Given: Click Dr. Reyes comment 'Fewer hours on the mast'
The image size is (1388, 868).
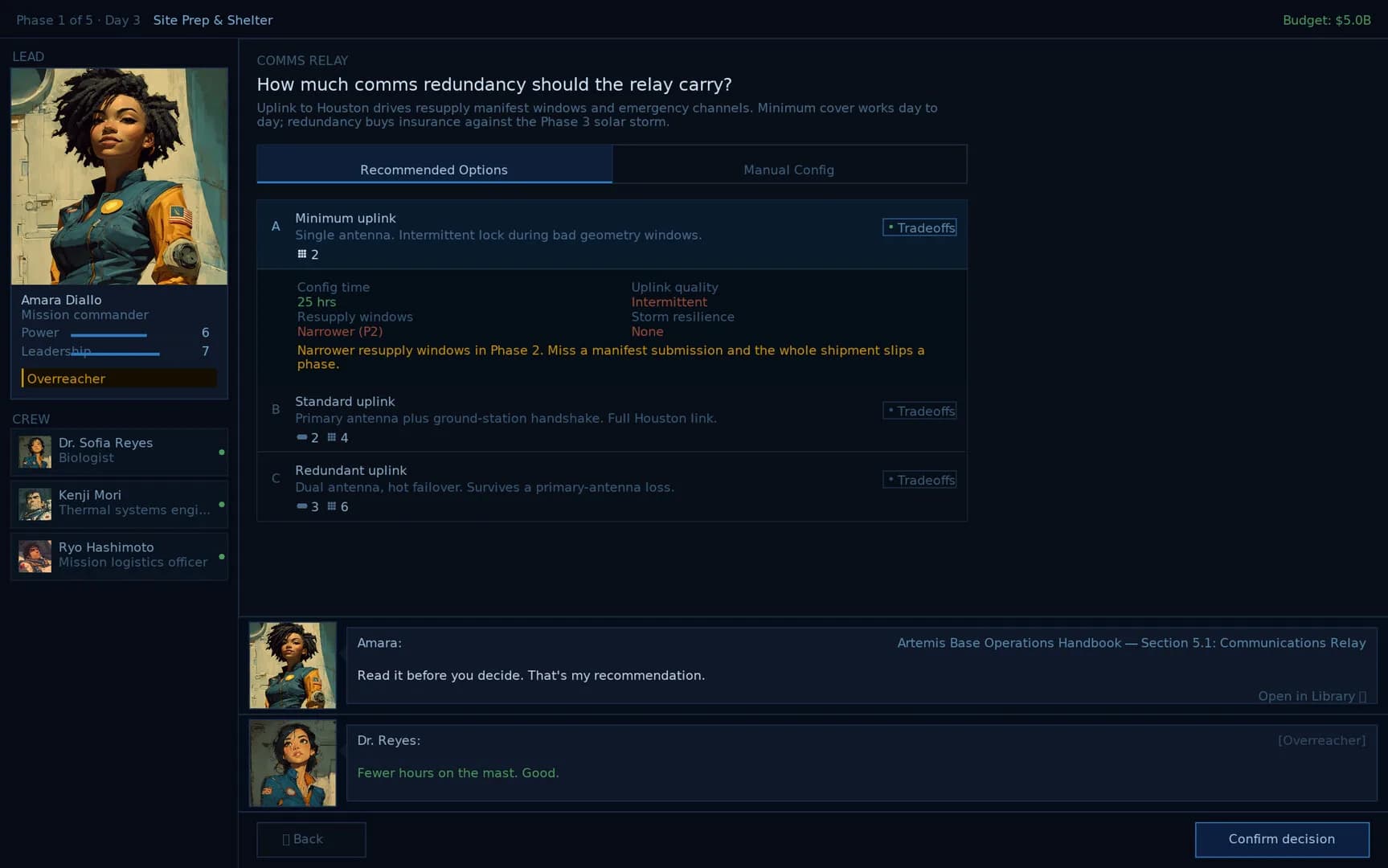Looking at the screenshot, I should tap(458, 773).
